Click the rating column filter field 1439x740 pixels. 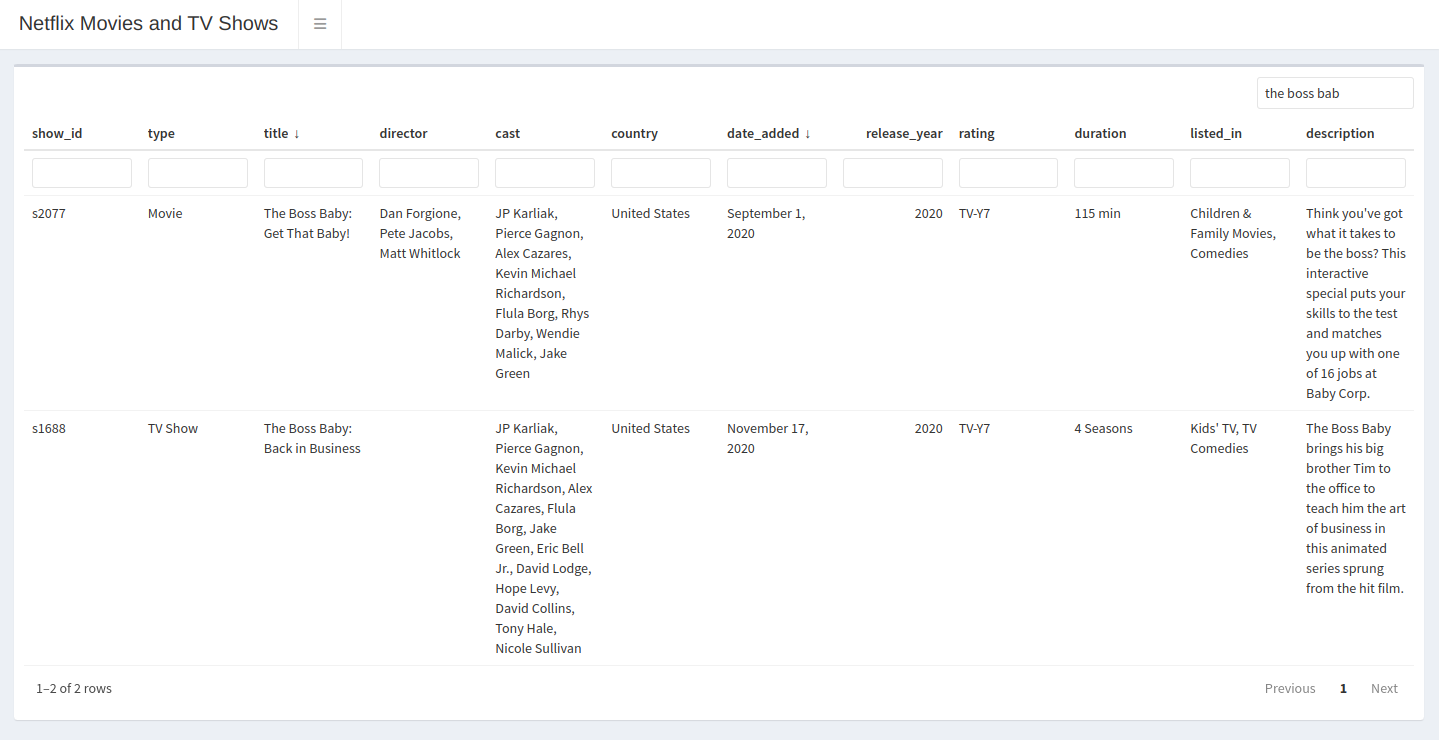pos(1008,173)
